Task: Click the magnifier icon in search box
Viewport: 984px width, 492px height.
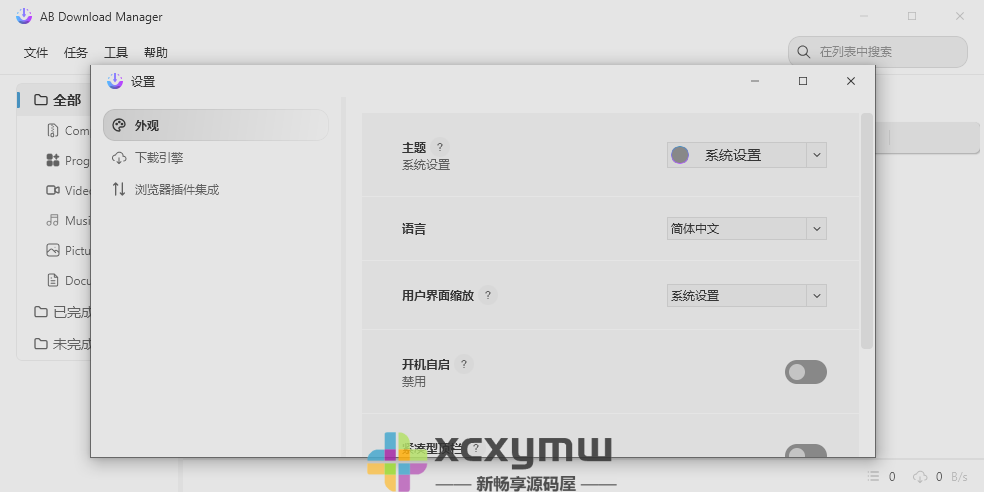Action: (803, 51)
